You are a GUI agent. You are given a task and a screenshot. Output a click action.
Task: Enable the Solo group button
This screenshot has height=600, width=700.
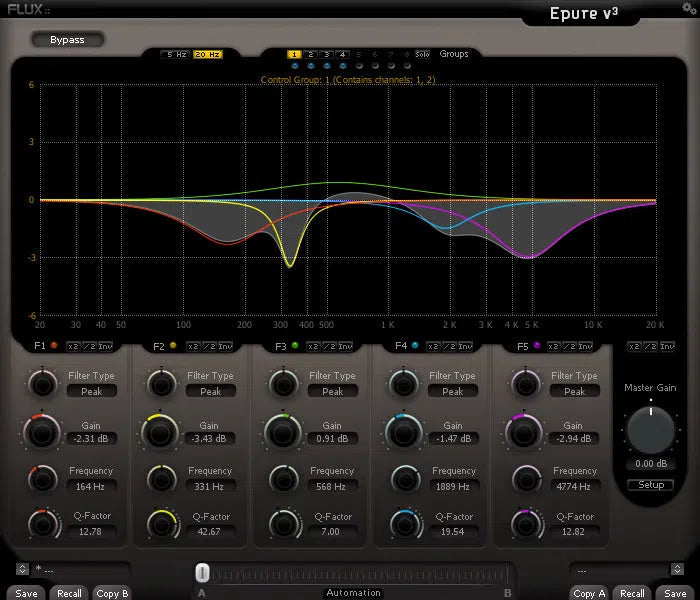click(x=422, y=54)
